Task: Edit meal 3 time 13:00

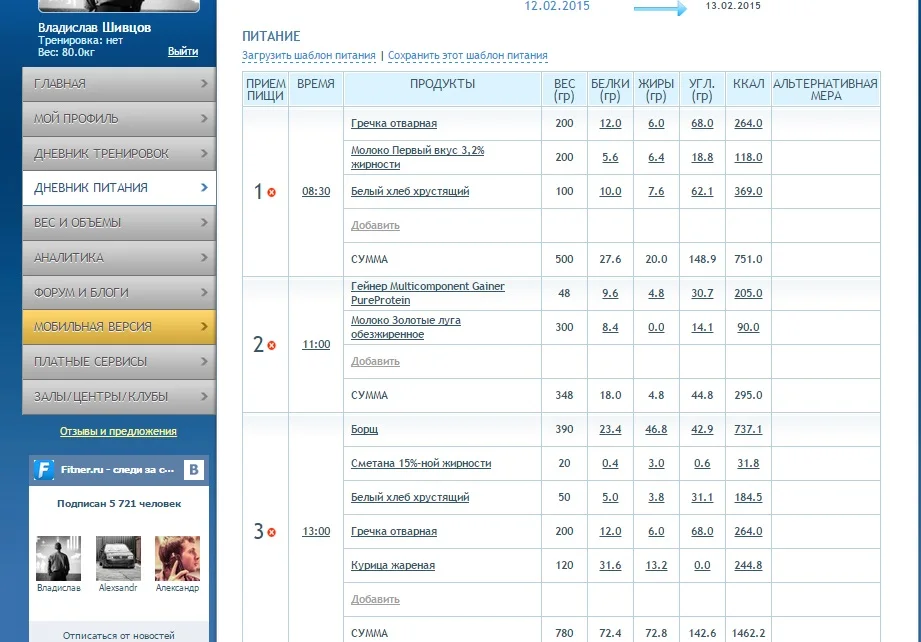Action: pos(316,531)
